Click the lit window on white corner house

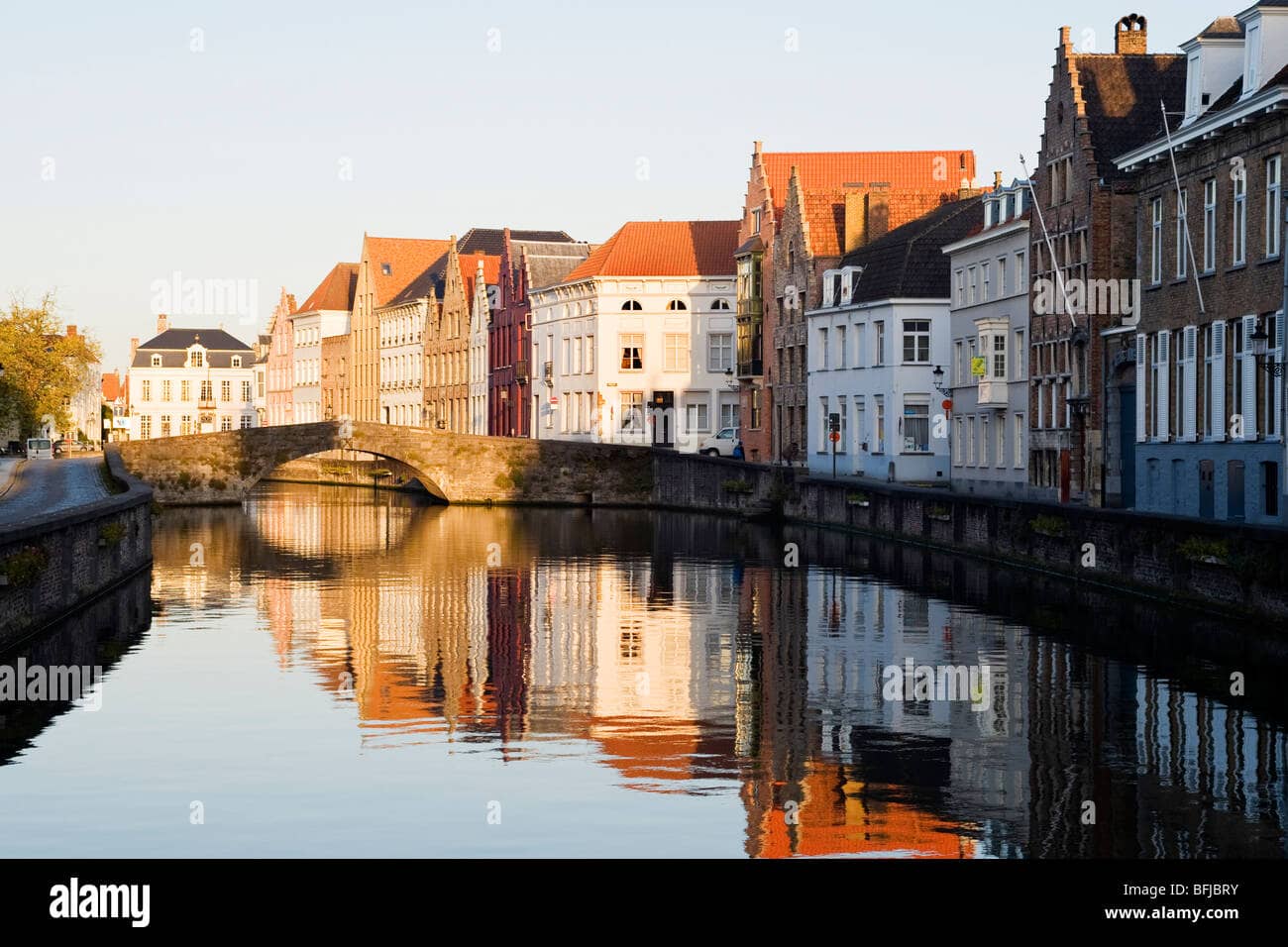tap(631, 351)
